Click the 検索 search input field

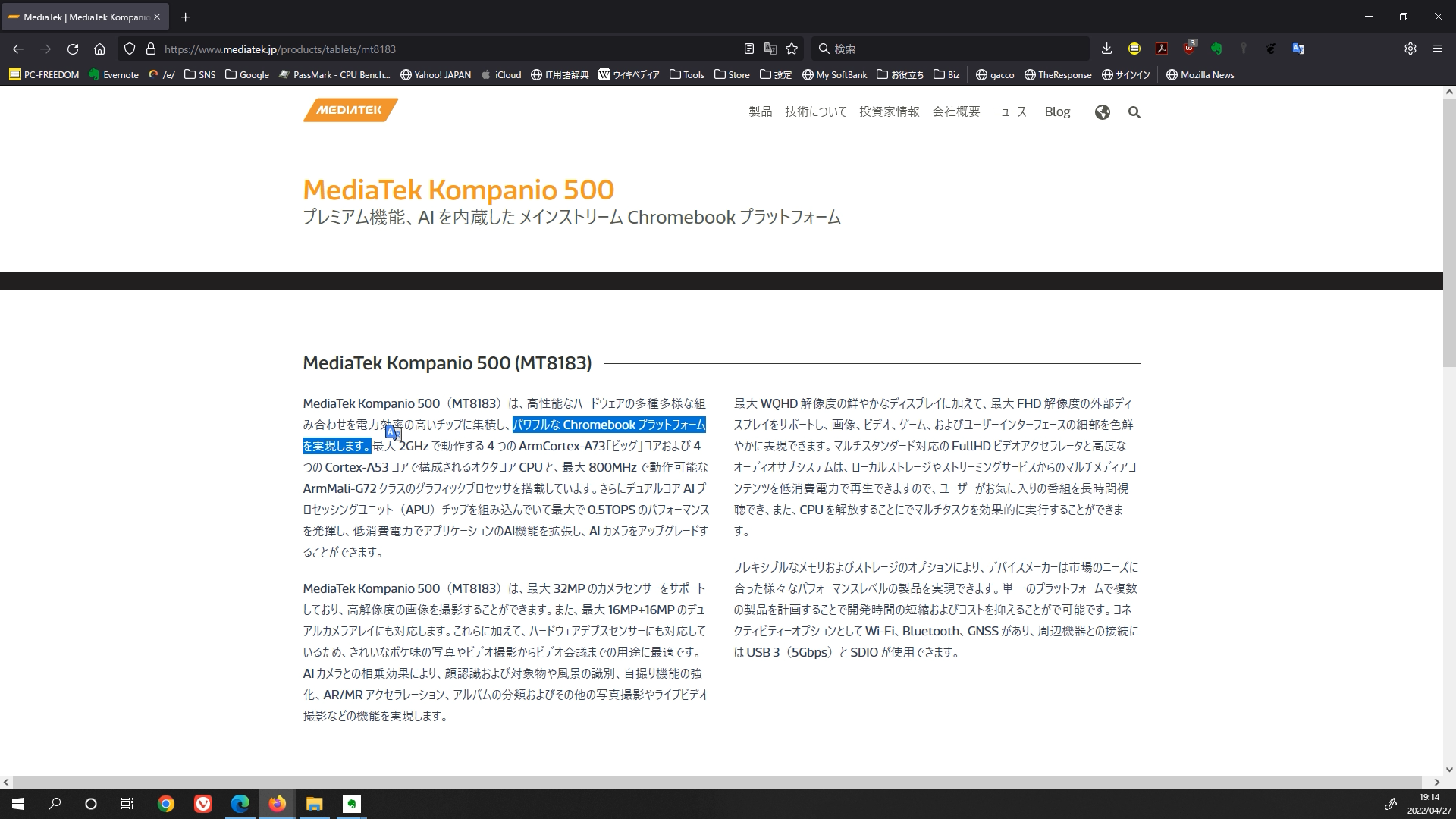(955, 49)
